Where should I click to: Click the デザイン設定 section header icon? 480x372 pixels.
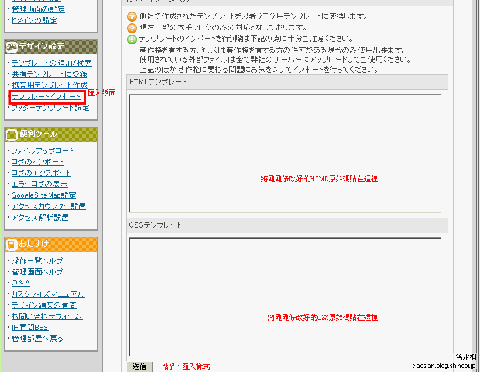[12, 47]
